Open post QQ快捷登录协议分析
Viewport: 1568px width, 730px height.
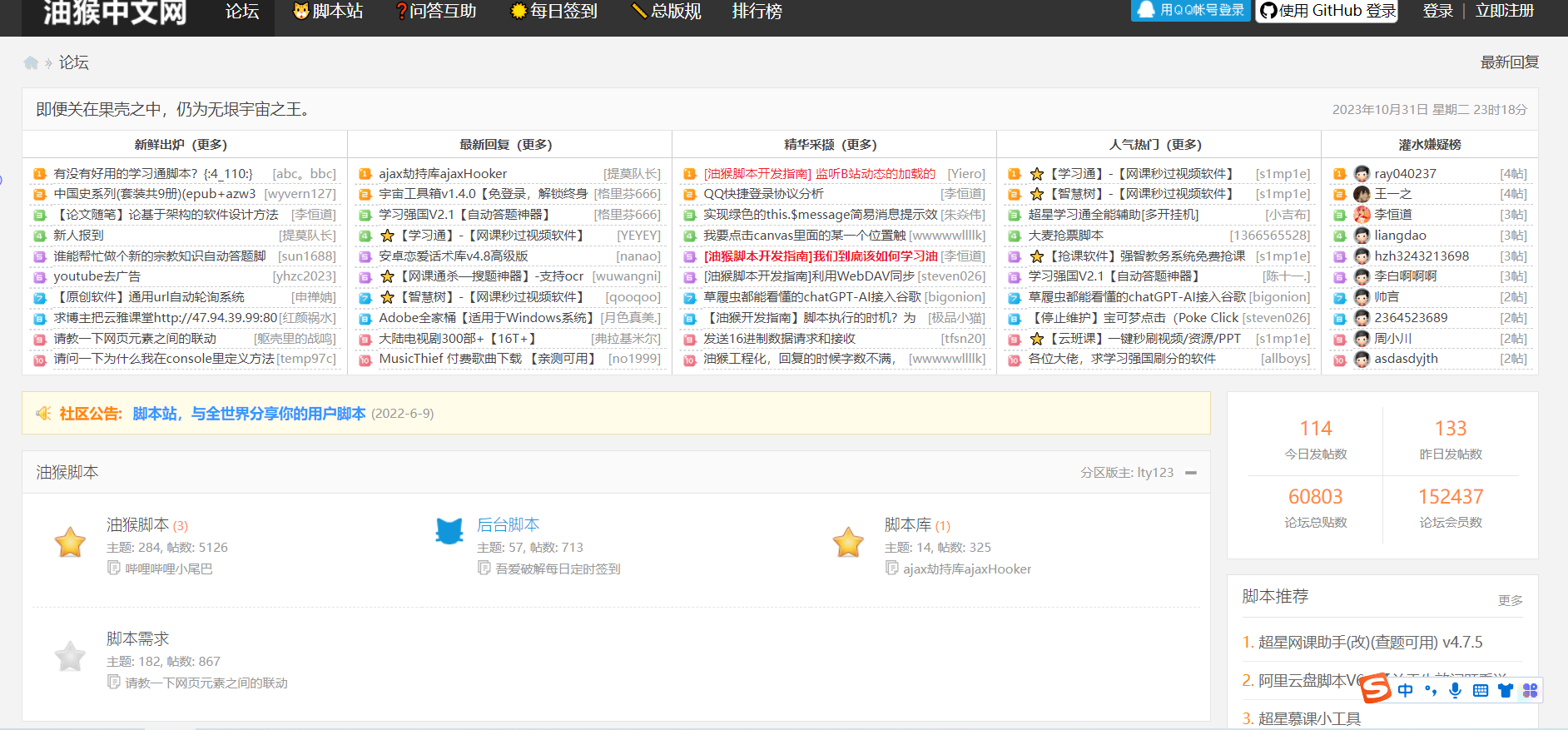[763, 194]
